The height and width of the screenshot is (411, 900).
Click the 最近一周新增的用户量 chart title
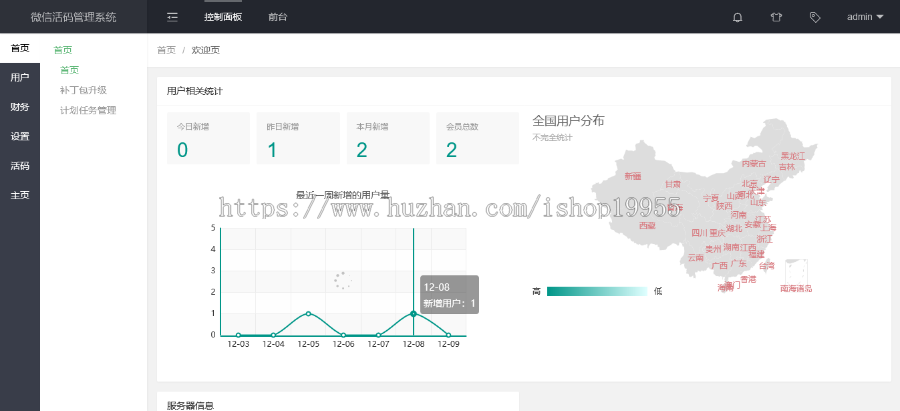[343, 195]
